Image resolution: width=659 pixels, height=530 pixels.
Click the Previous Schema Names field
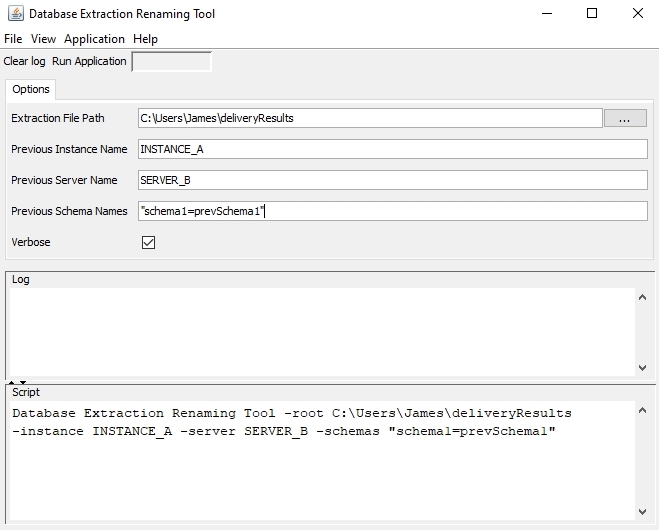point(393,211)
